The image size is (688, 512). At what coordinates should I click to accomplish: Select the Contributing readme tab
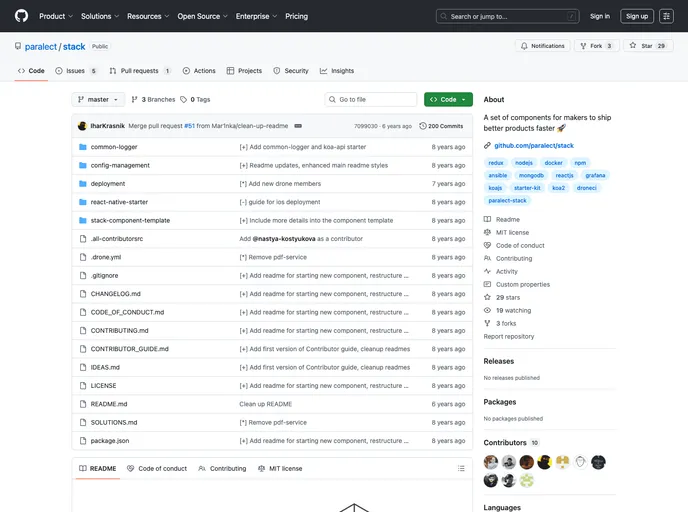click(222, 469)
